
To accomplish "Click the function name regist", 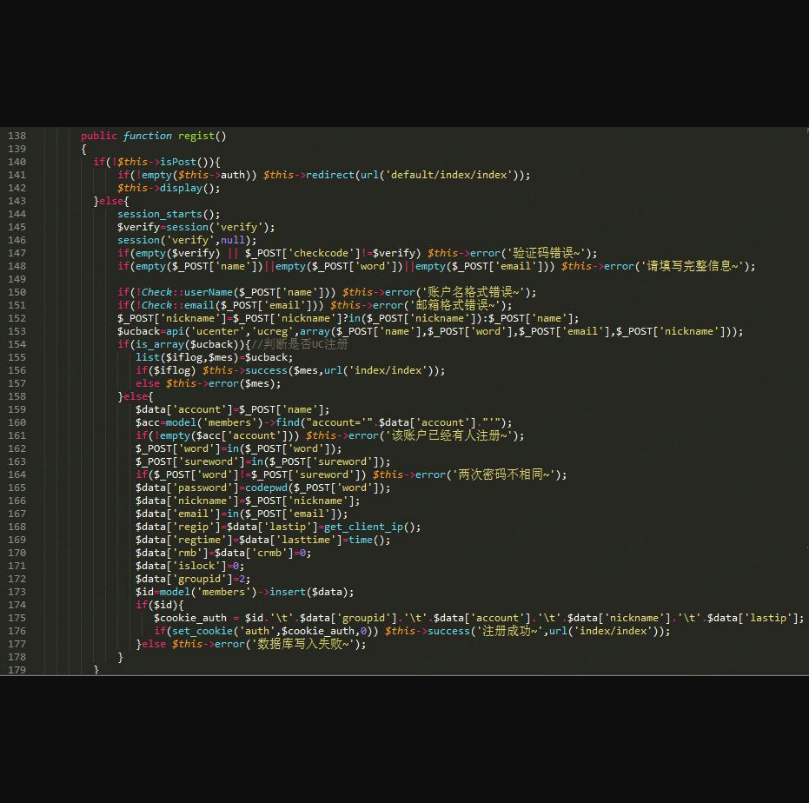I will tap(197, 136).
